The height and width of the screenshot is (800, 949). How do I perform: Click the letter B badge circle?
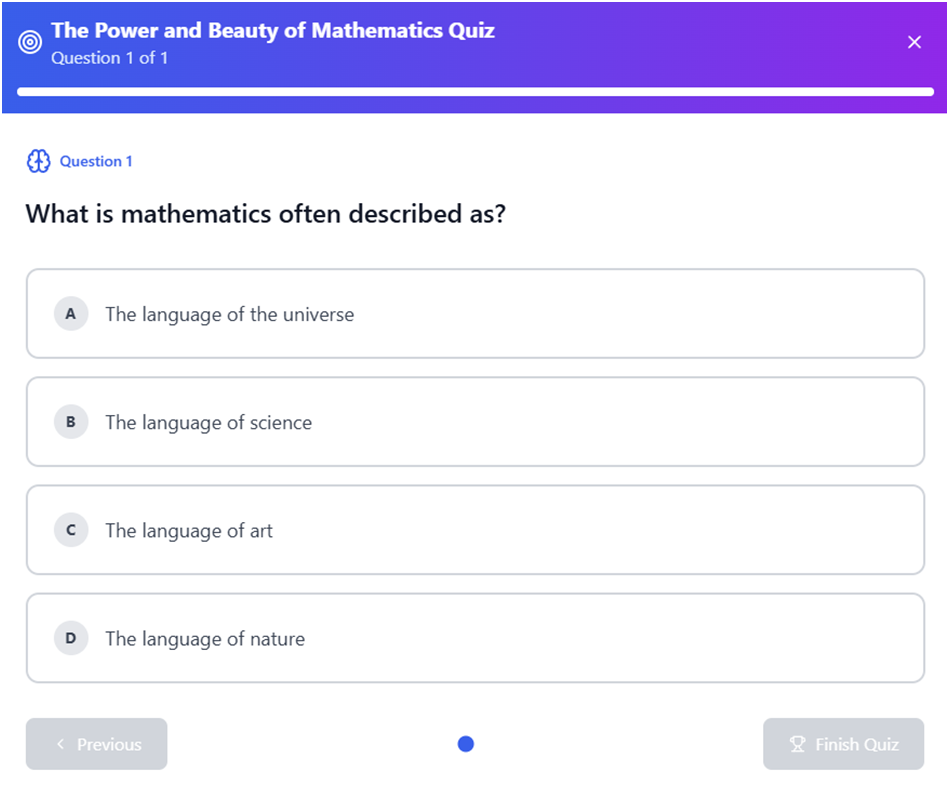click(70, 422)
